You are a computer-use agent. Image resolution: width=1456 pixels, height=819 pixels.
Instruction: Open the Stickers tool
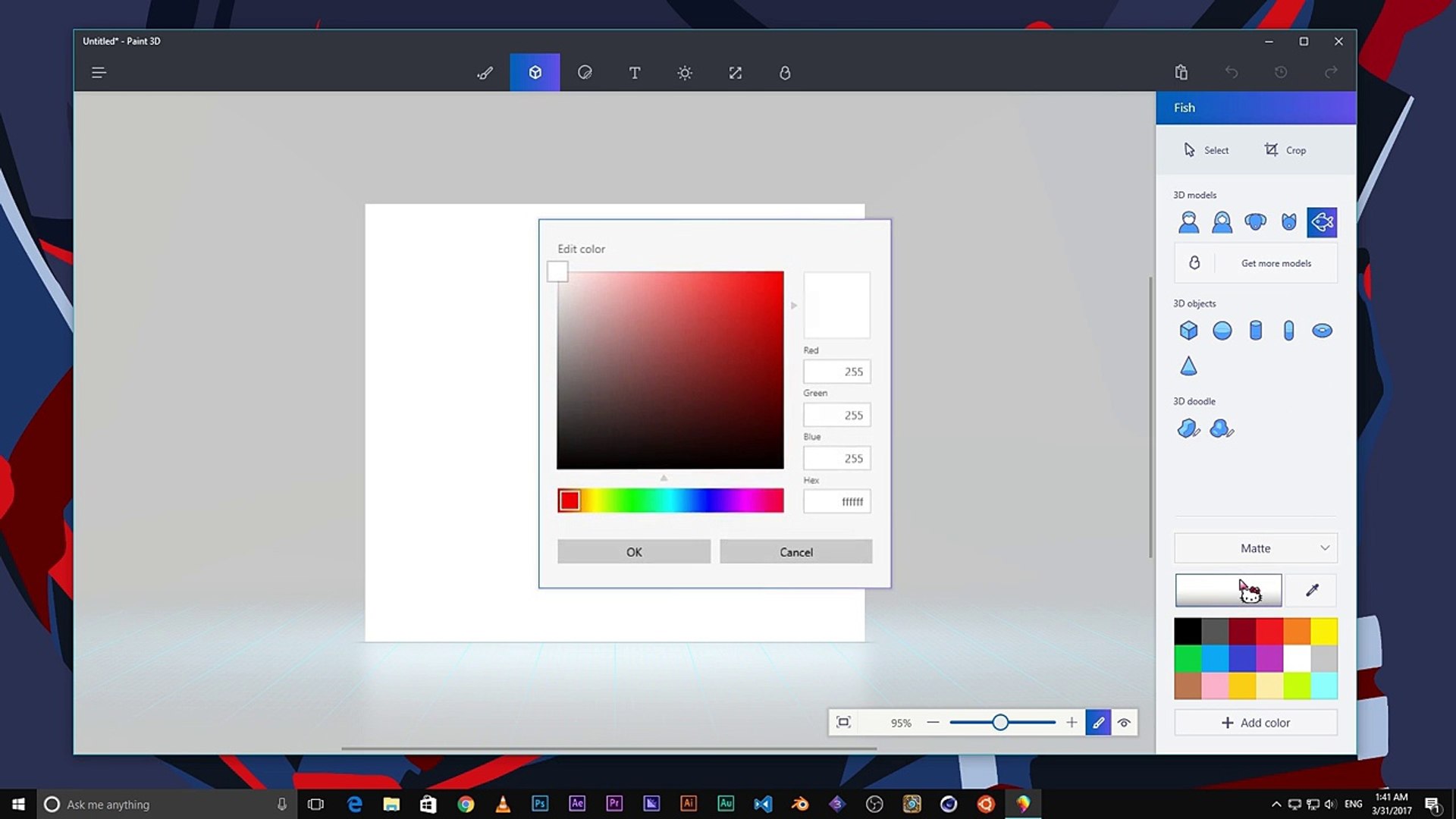pyautogui.click(x=585, y=73)
